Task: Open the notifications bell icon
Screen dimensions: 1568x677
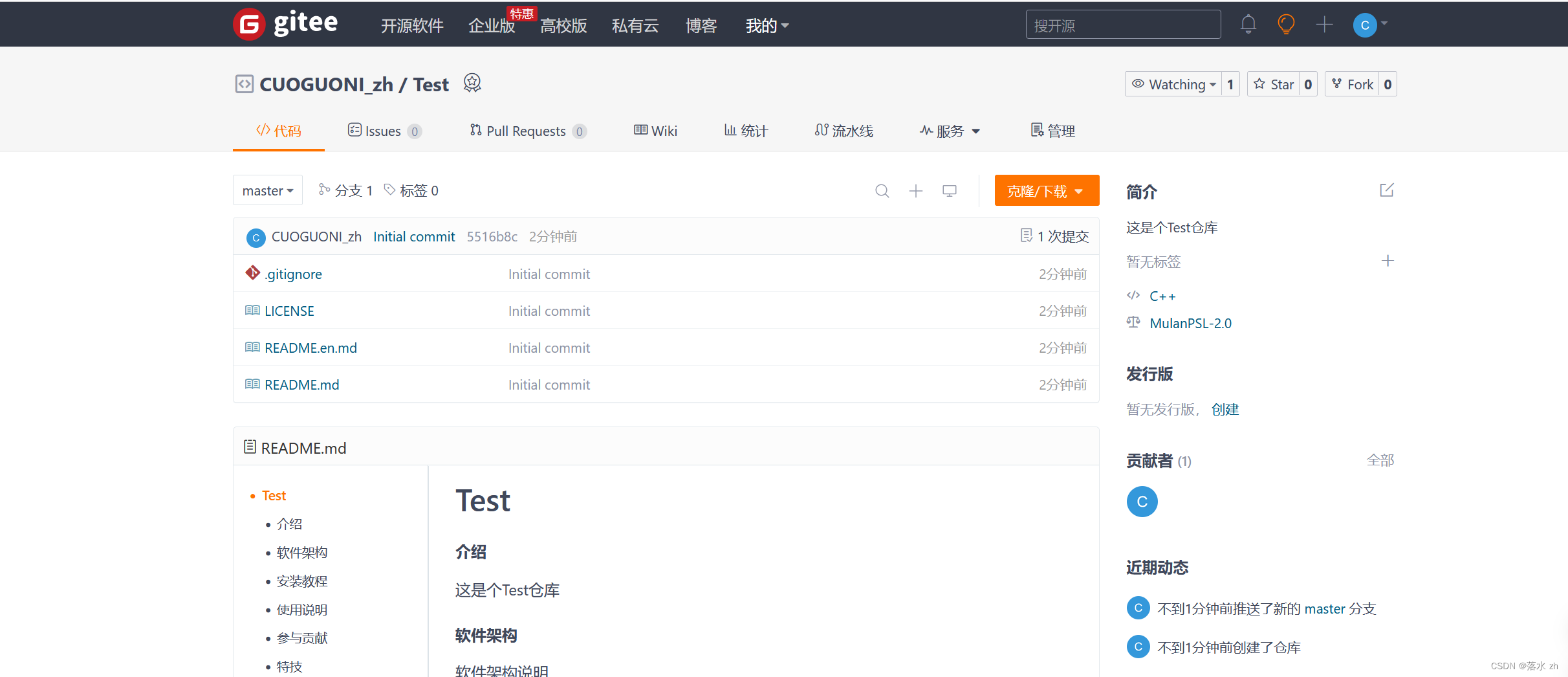Action: pos(1248,25)
